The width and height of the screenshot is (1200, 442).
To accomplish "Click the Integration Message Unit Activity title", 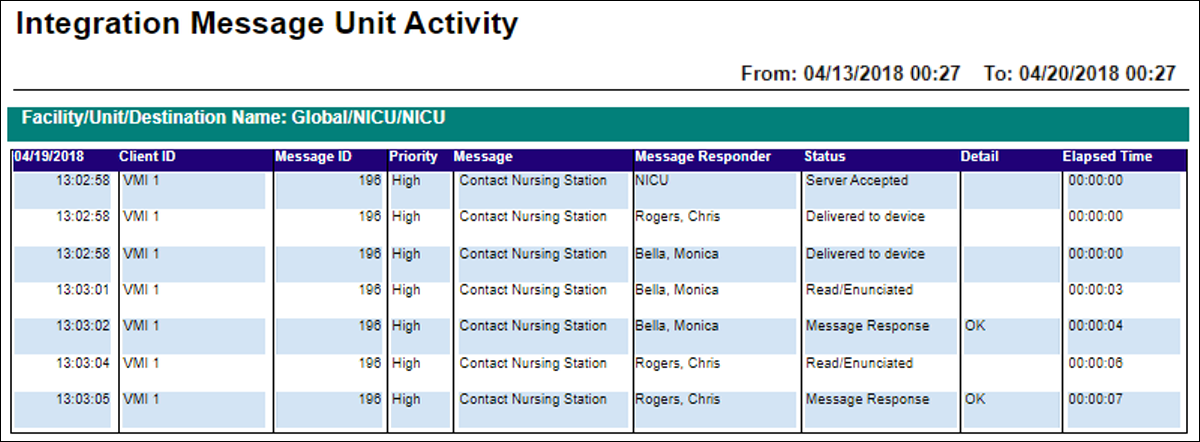I will click(268, 24).
